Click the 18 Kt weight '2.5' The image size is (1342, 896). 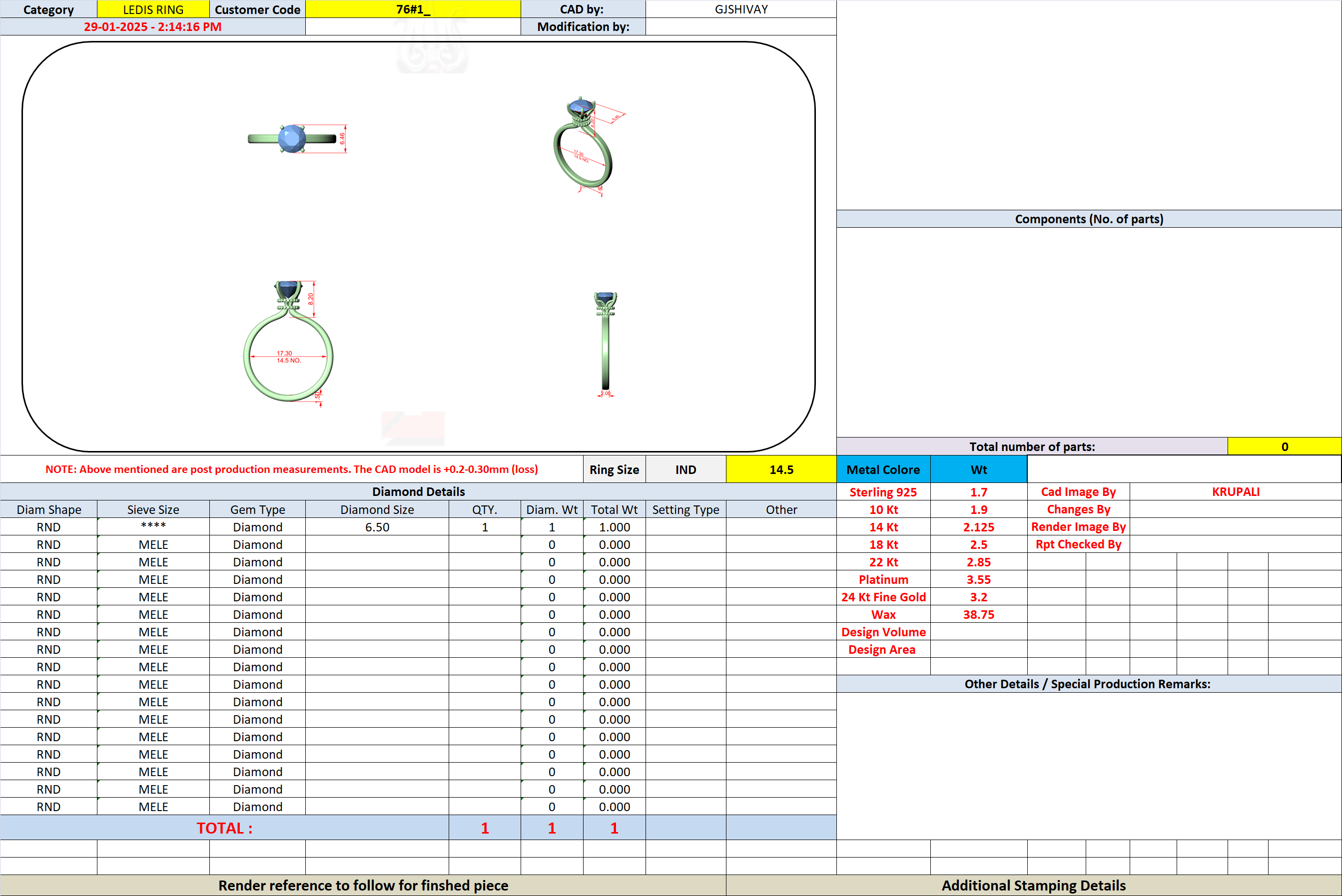click(978, 544)
